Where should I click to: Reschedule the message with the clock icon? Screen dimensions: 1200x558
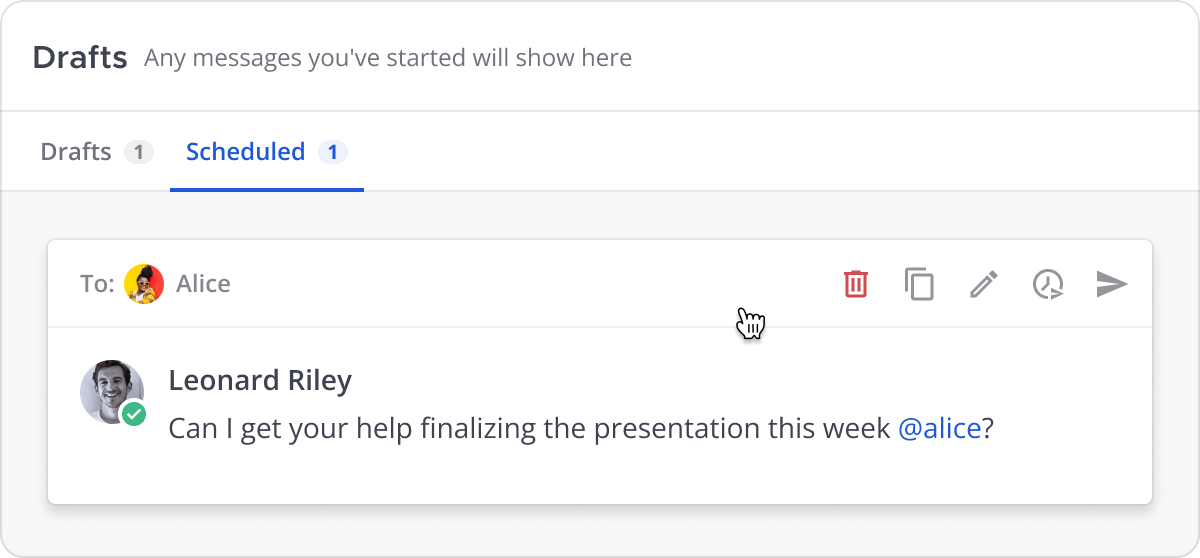tap(1047, 284)
